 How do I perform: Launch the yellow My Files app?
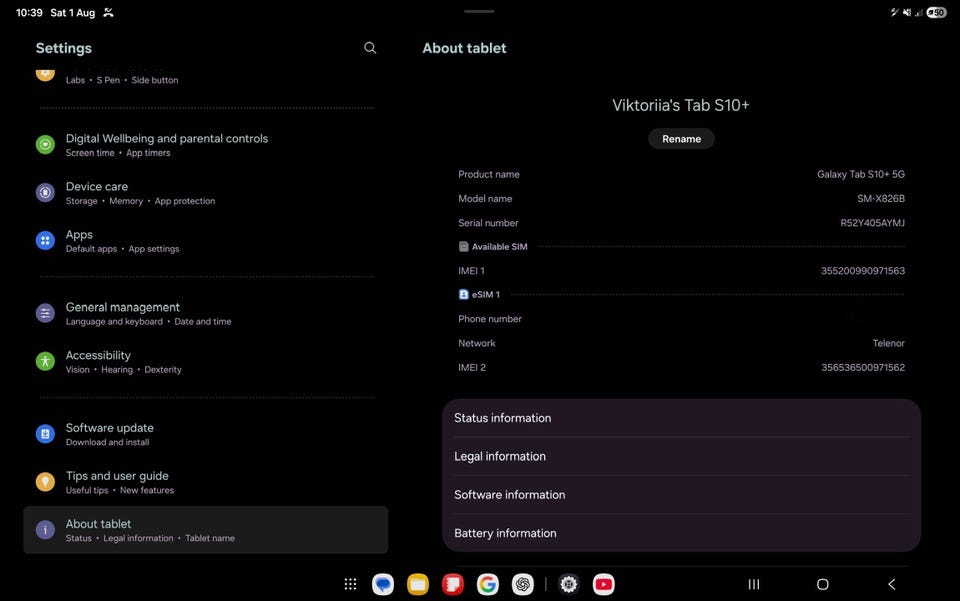(x=418, y=584)
